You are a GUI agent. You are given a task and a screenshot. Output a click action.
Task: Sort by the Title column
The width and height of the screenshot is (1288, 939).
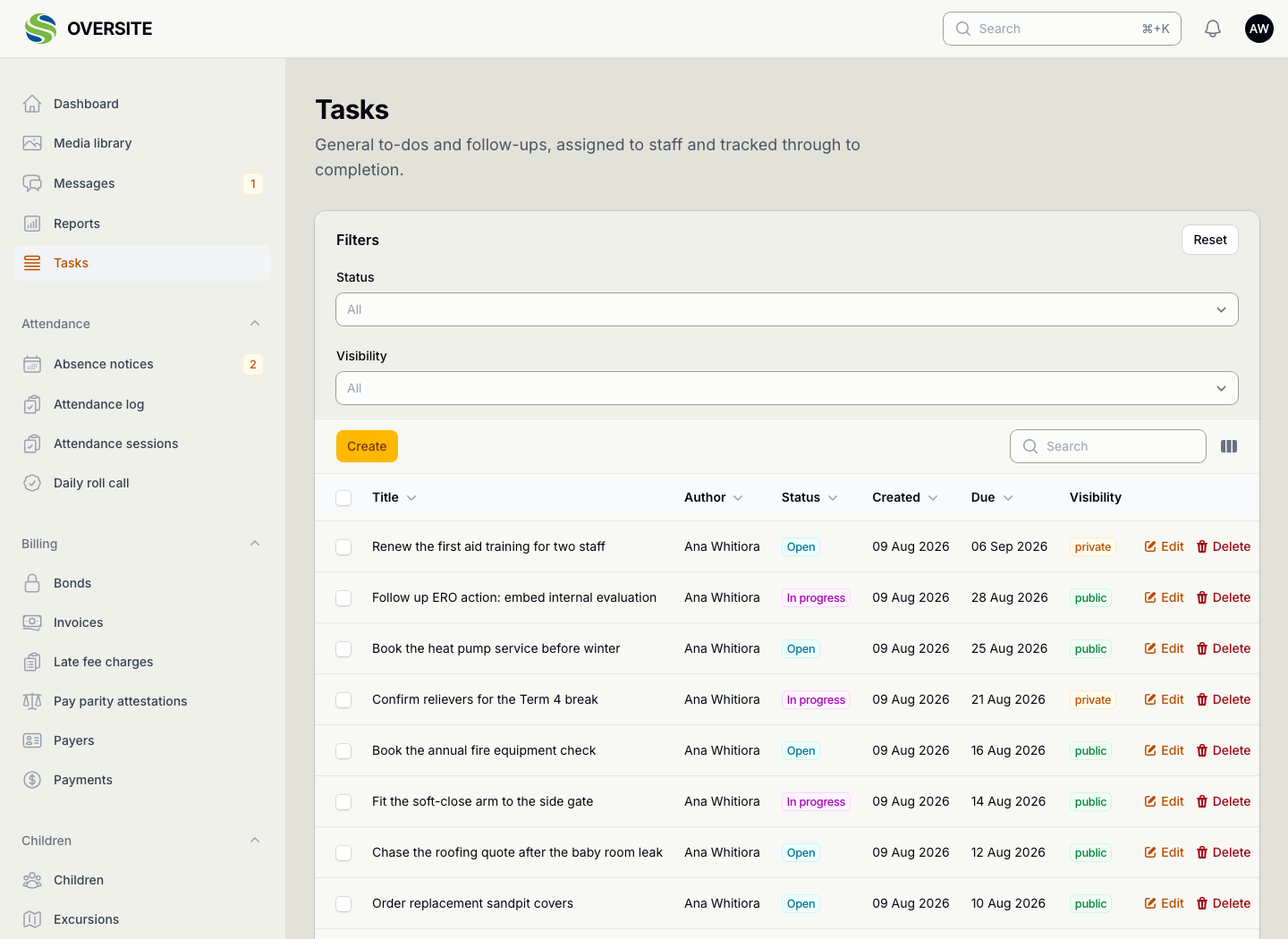pyautogui.click(x=394, y=497)
